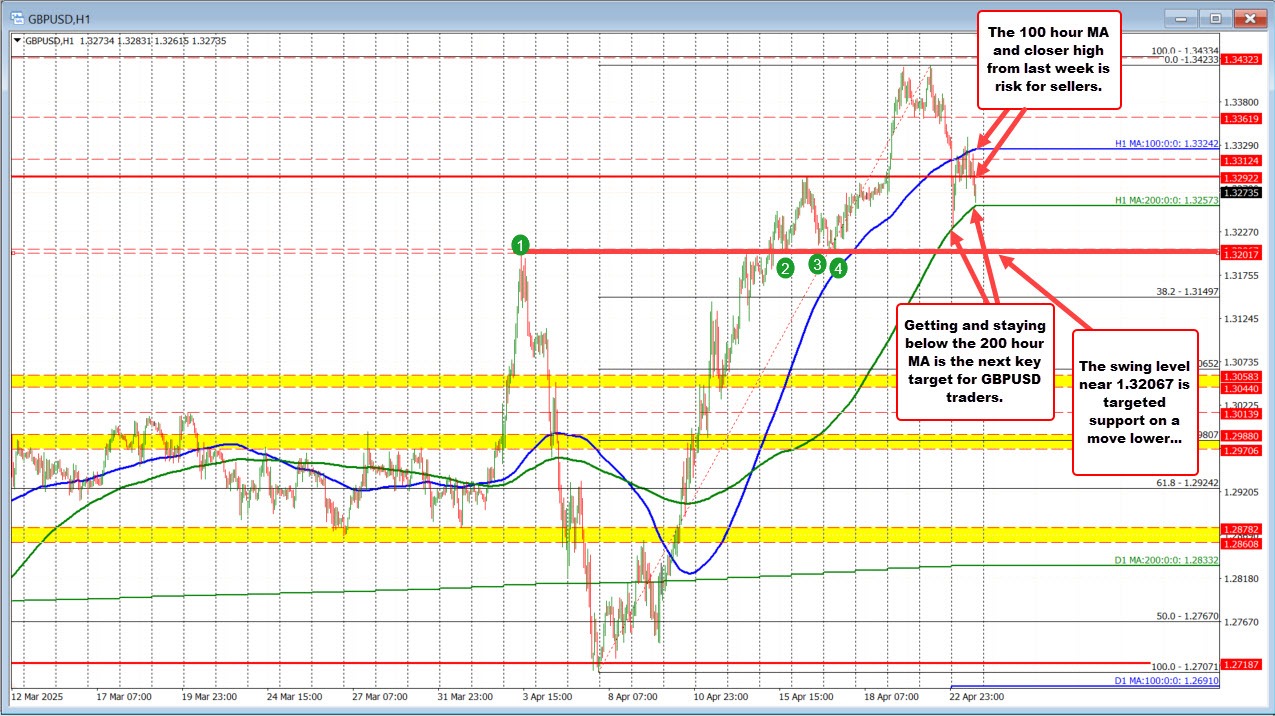Select the 'risk for sellers' callout box
1275x716 pixels.
(x=1048, y=59)
